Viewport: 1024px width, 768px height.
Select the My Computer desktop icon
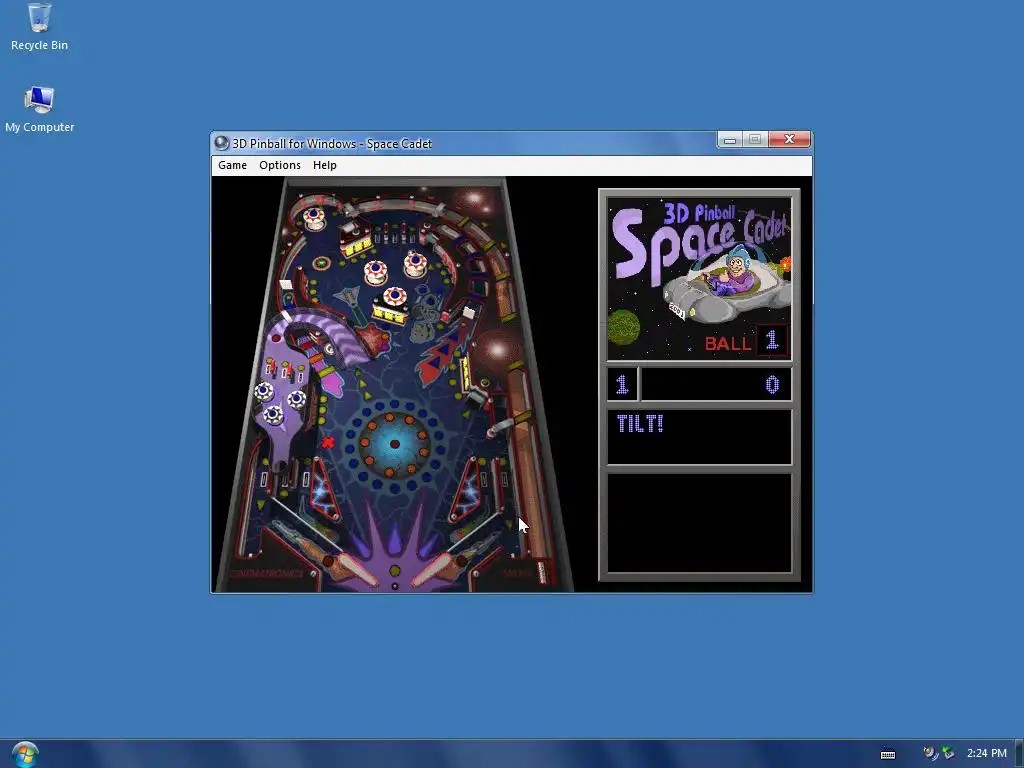(x=39, y=110)
